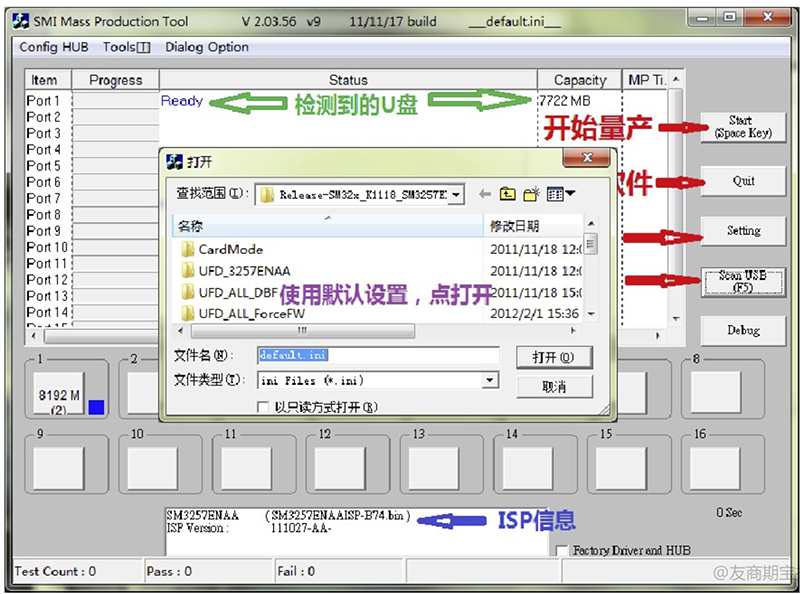Go up one folder level in Open dialog
800x594 pixels.
507,194
